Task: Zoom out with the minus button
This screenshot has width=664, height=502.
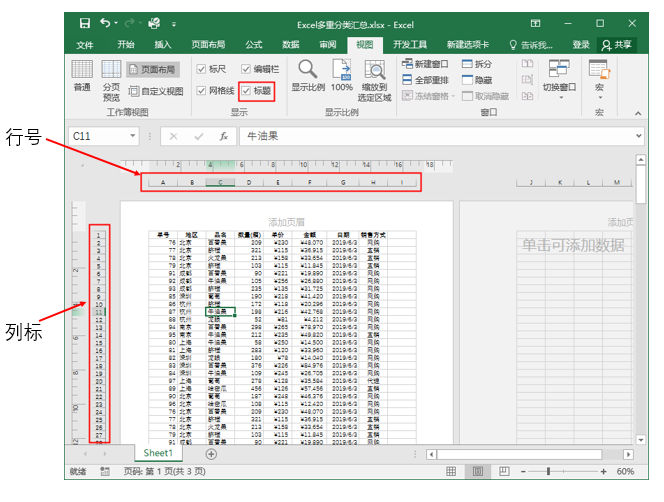Action: click(x=523, y=471)
